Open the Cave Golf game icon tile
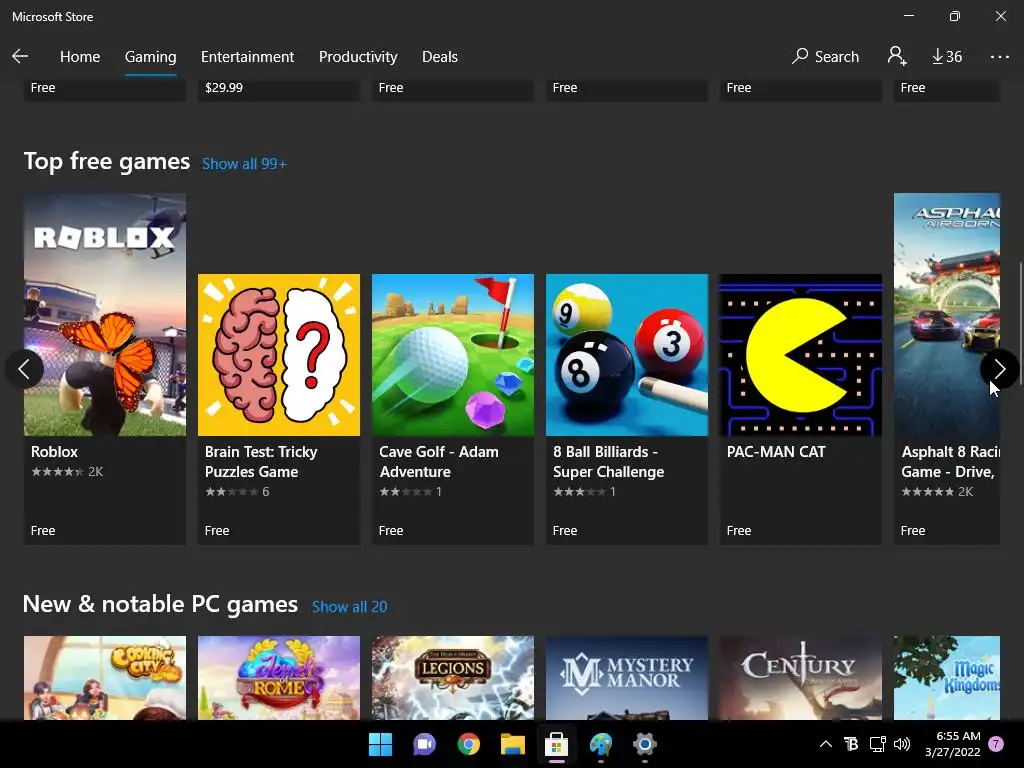Image resolution: width=1024 pixels, height=768 pixels. point(453,355)
